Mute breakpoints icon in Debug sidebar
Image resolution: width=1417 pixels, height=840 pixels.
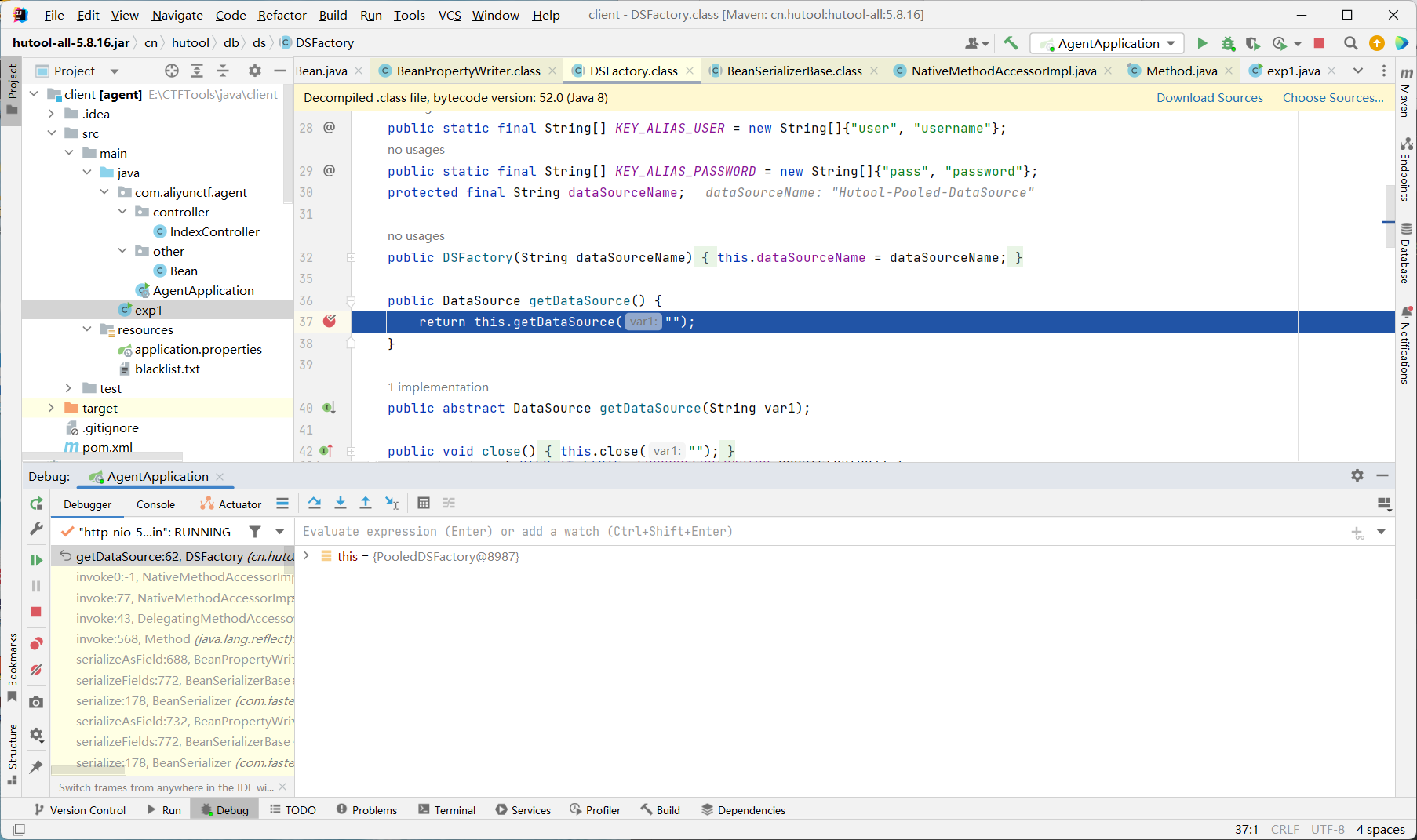click(36, 670)
